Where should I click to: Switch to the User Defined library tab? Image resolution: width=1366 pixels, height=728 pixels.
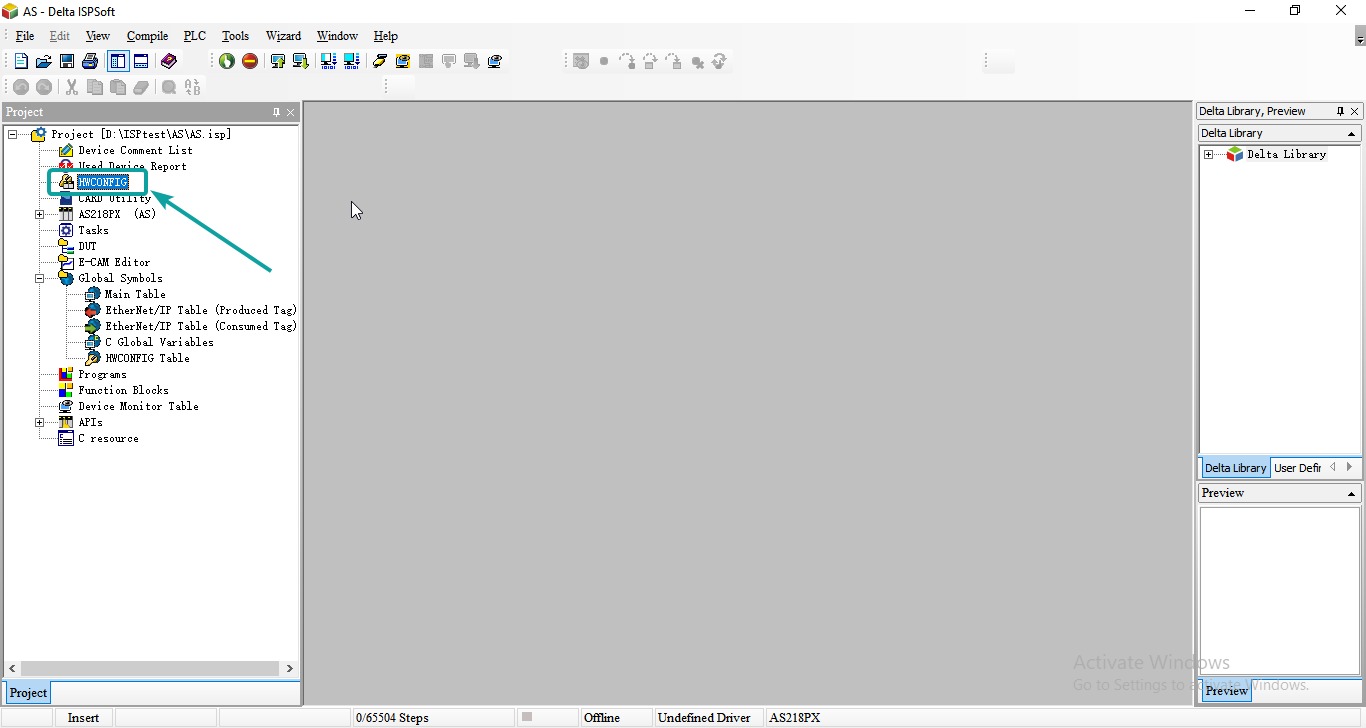1297,468
